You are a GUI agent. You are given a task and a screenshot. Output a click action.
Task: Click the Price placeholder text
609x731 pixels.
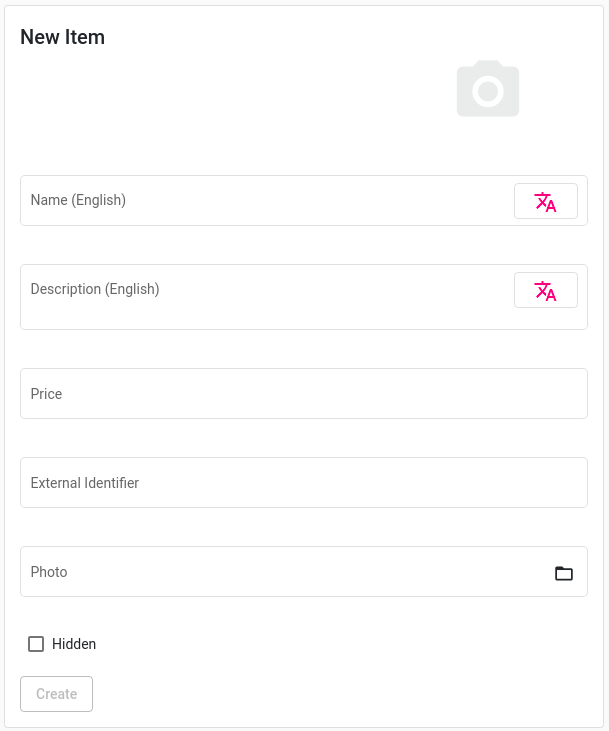point(46,394)
